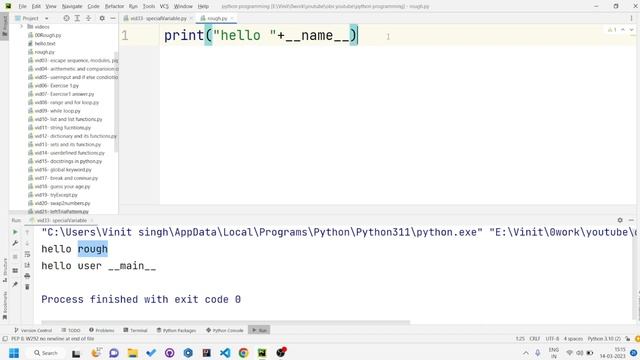The width and height of the screenshot is (640, 360).
Task: Open the VCS menu
Action: 164,7
